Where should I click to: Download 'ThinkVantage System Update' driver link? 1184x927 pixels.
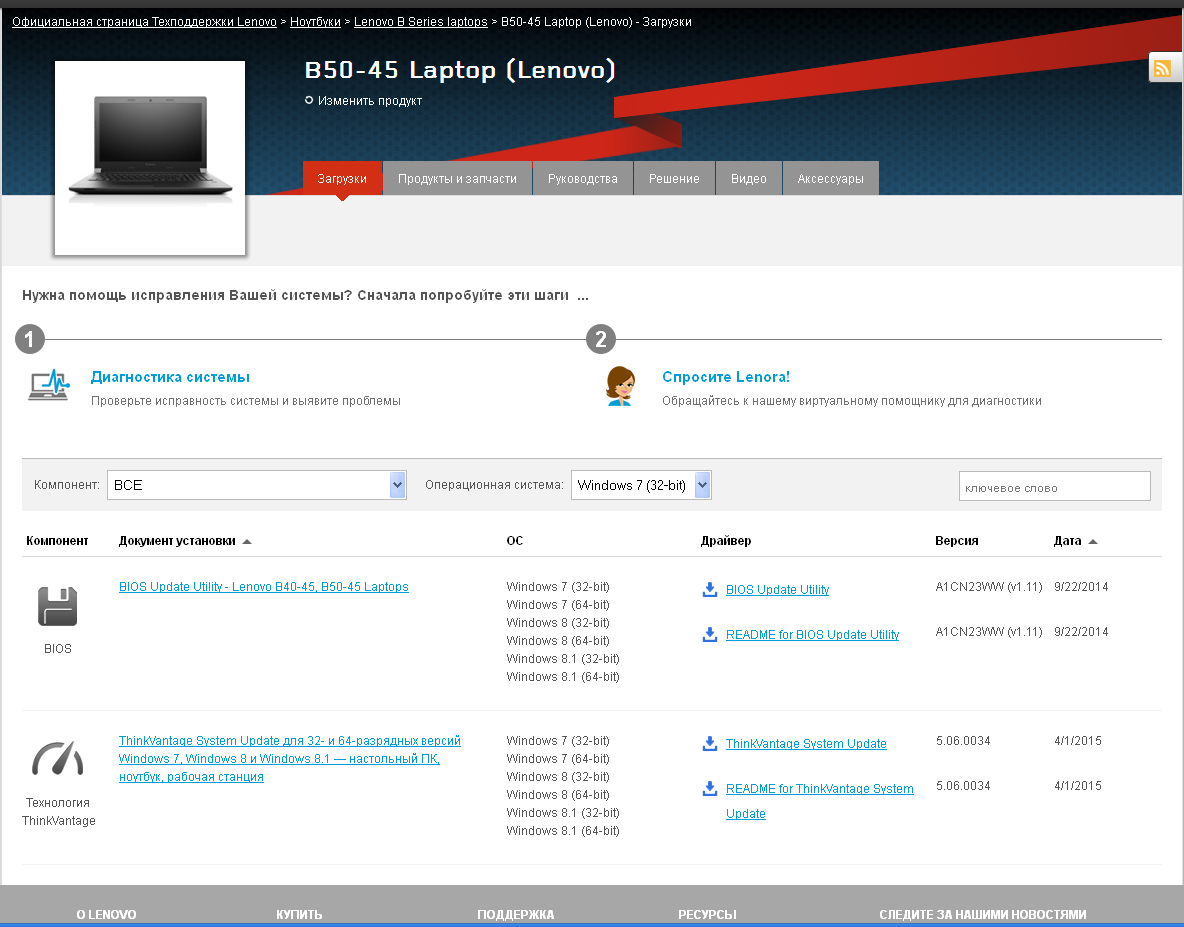click(x=806, y=744)
